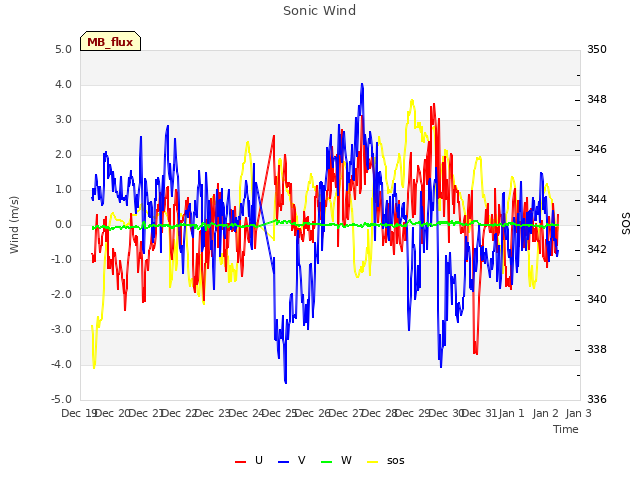640x480 pixels.
Task: Click the blue V peak near Dec 27
Action: (x=362, y=85)
